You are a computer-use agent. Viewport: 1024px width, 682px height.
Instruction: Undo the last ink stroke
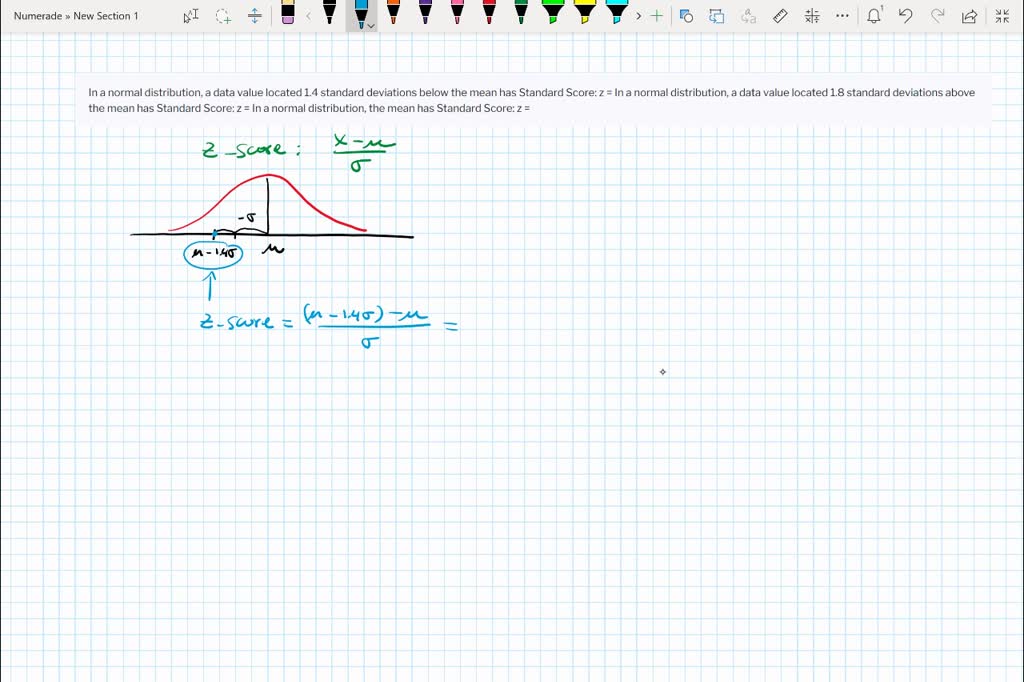tap(905, 16)
